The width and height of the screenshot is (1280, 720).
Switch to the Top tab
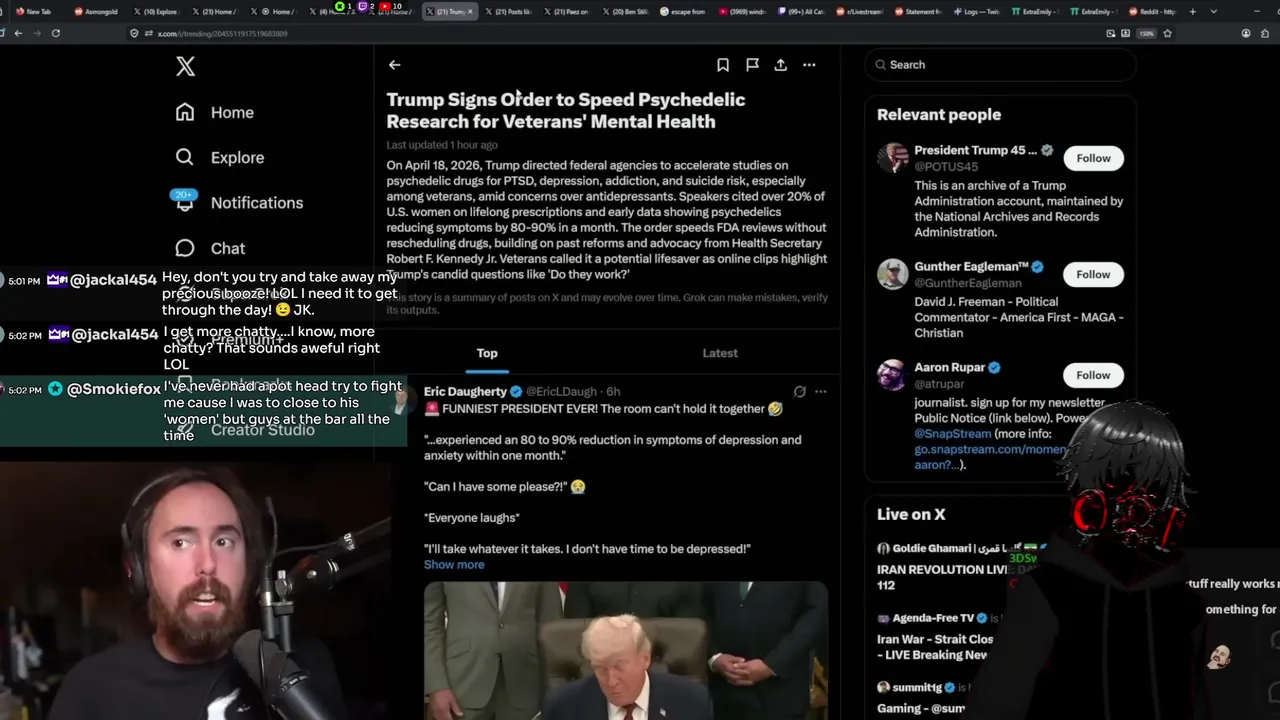pos(487,353)
